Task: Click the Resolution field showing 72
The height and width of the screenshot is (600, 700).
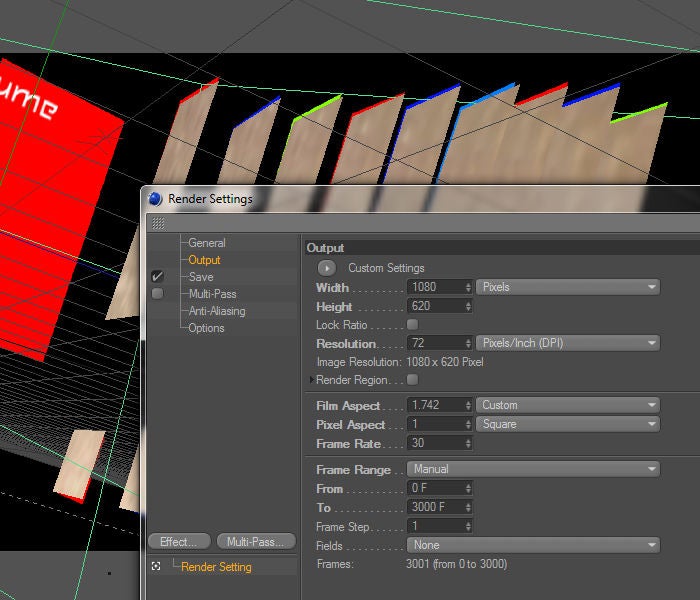Action: pyautogui.click(x=436, y=343)
